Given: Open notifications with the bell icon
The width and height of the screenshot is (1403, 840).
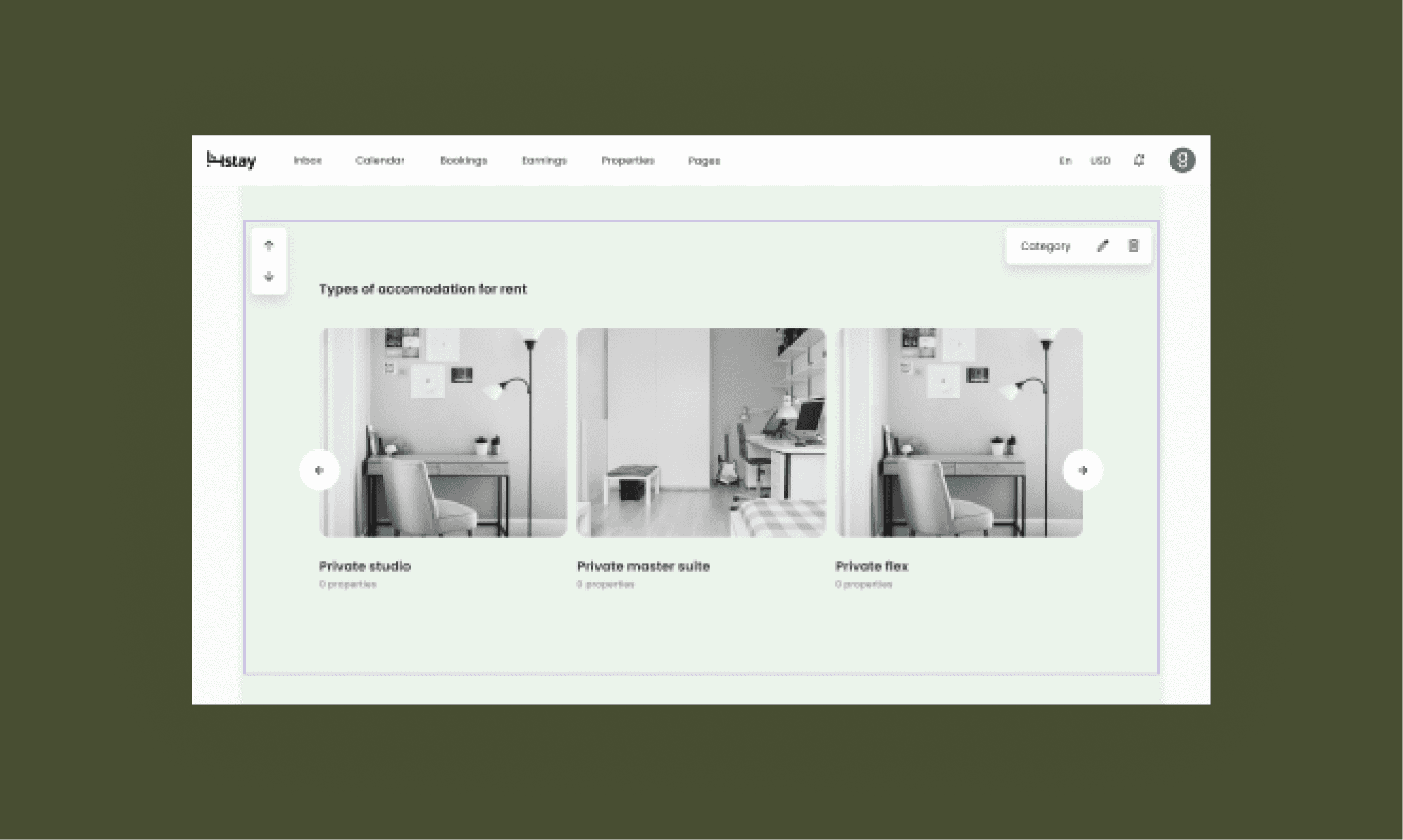Looking at the screenshot, I should 1139,160.
